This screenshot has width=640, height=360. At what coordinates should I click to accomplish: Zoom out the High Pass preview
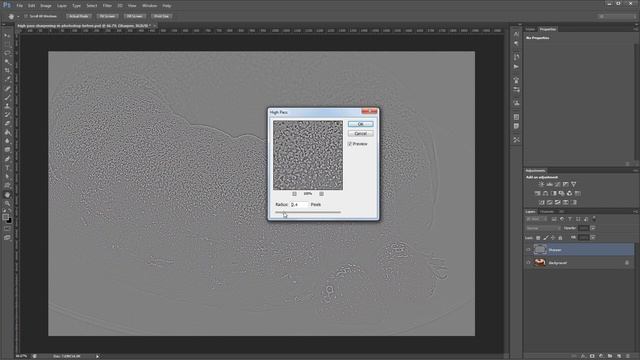click(x=294, y=194)
